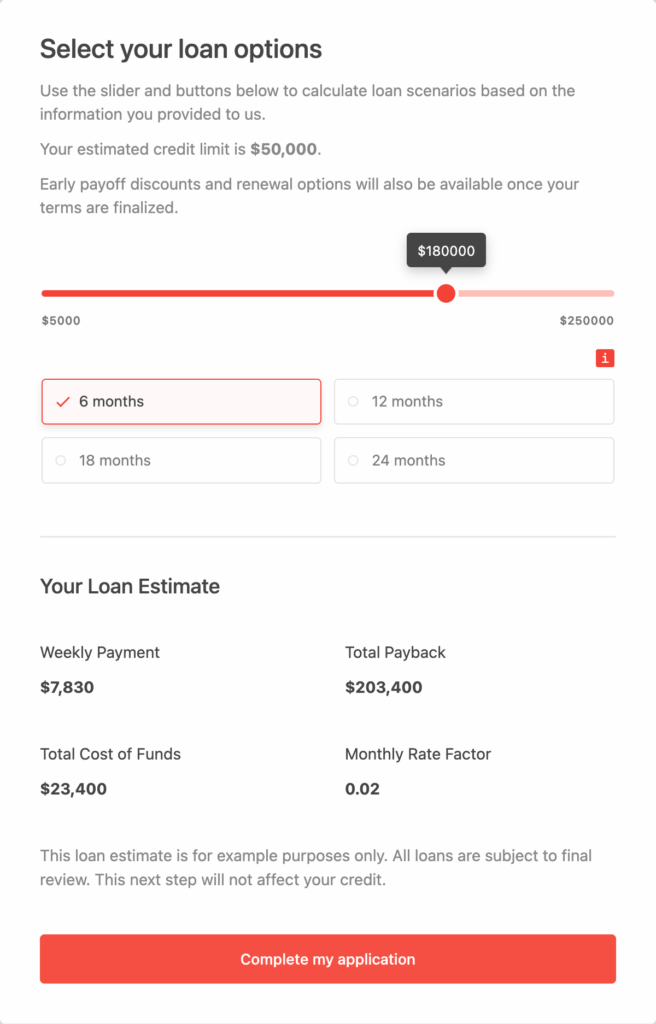Submit with Complete my application button
Image resolution: width=656 pixels, height=1024 pixels.
(328, 959)
